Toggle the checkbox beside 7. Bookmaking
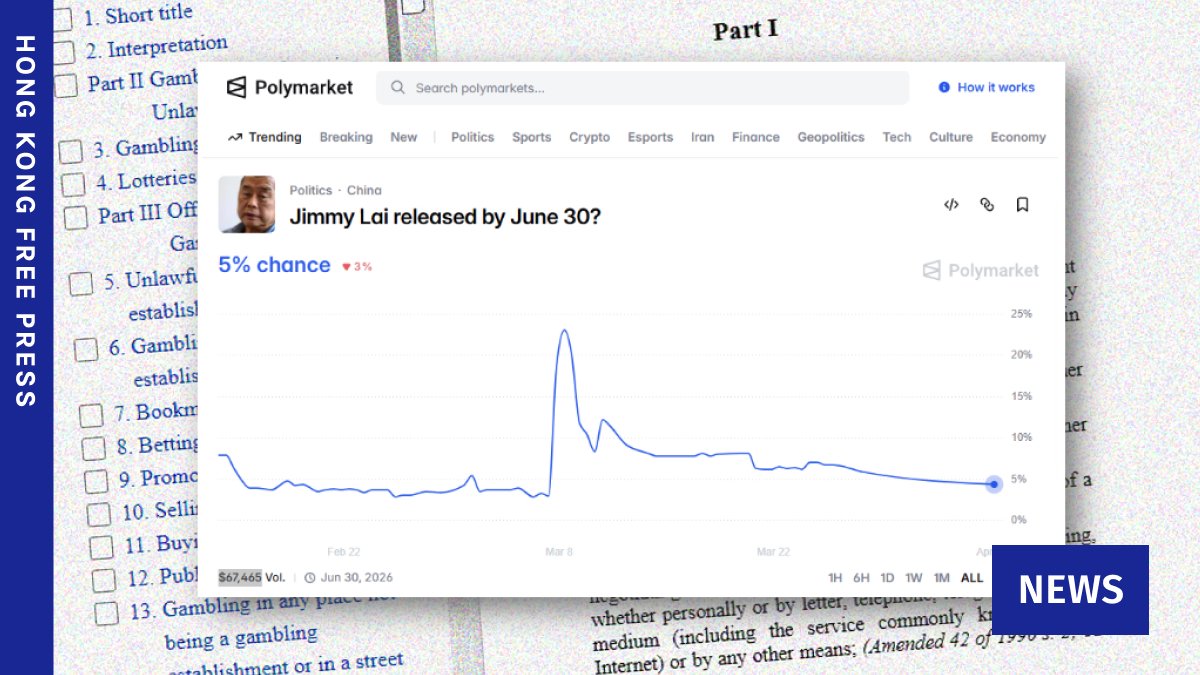 click(91, 414)
